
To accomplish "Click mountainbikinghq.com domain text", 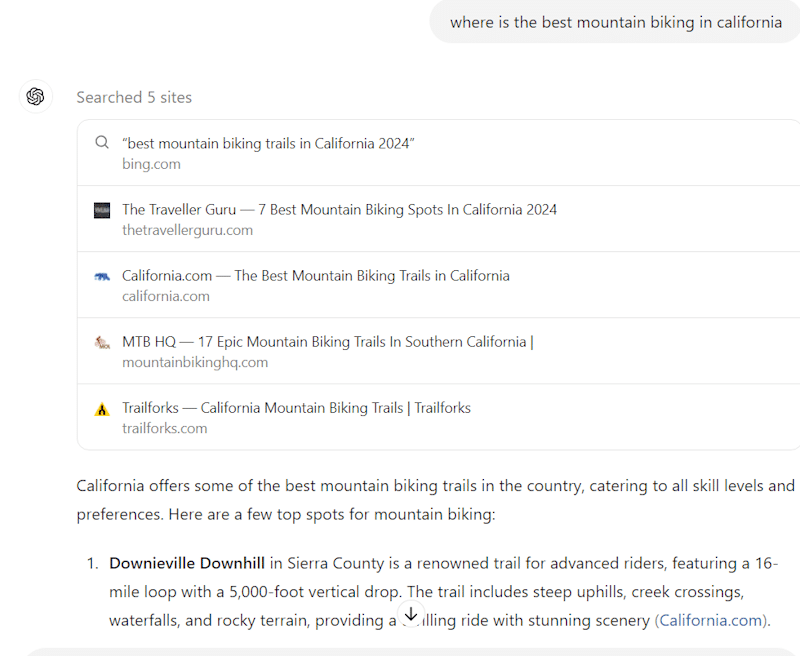I will [x=195, y=363].
